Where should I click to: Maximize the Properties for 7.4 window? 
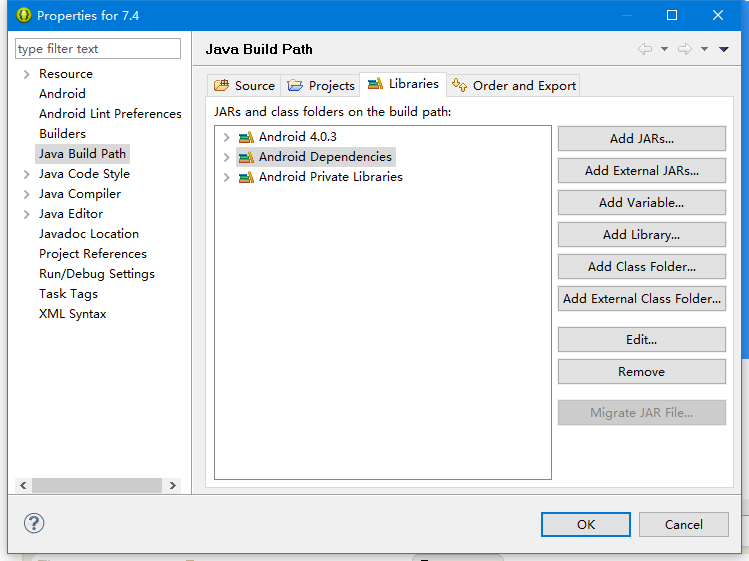pos(672,15)
